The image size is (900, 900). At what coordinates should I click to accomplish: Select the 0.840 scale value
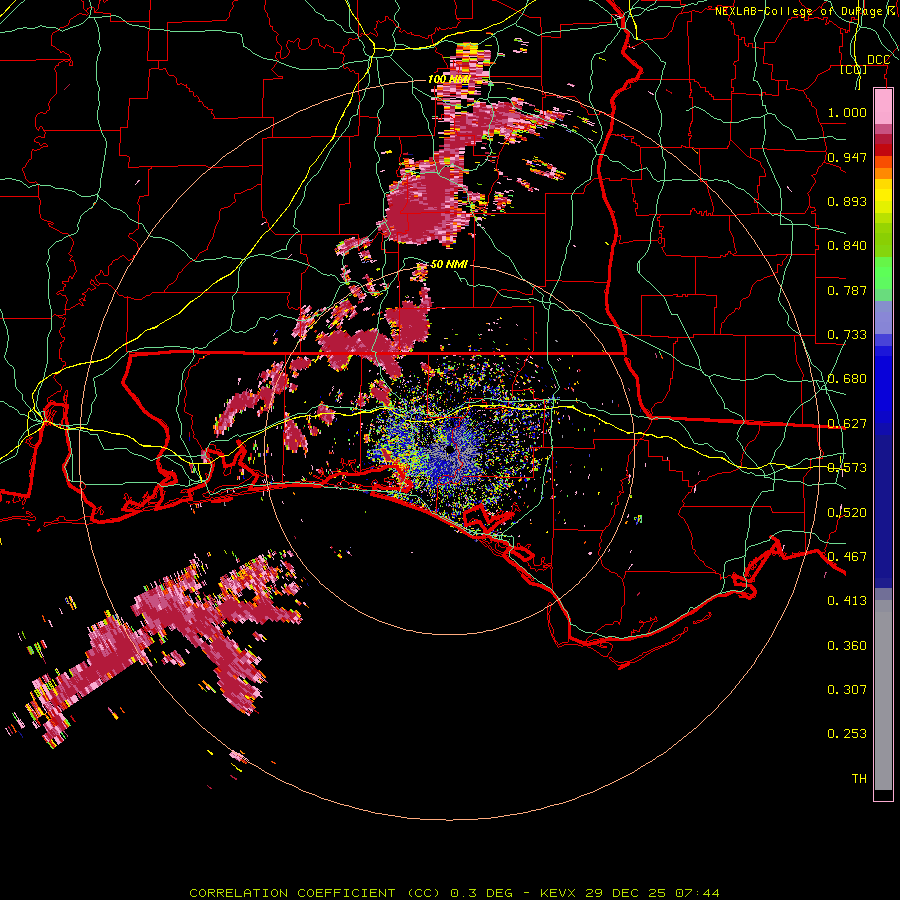pyautogui.click(x=847, y=246)
